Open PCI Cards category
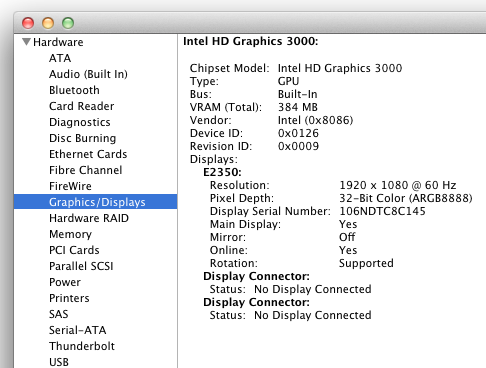Viewport: 486px width, 368px height. pyautogui.click(x=74, y=250)
